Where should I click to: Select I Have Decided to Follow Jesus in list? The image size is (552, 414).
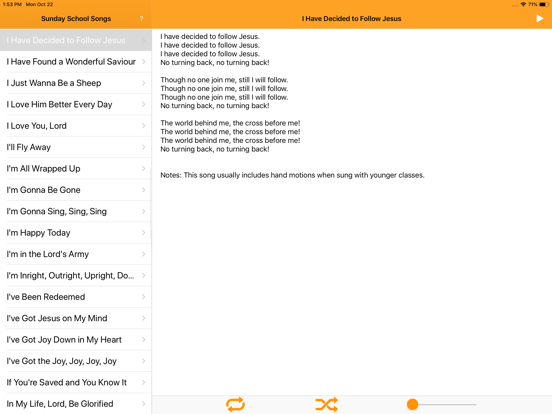point(76,40)
